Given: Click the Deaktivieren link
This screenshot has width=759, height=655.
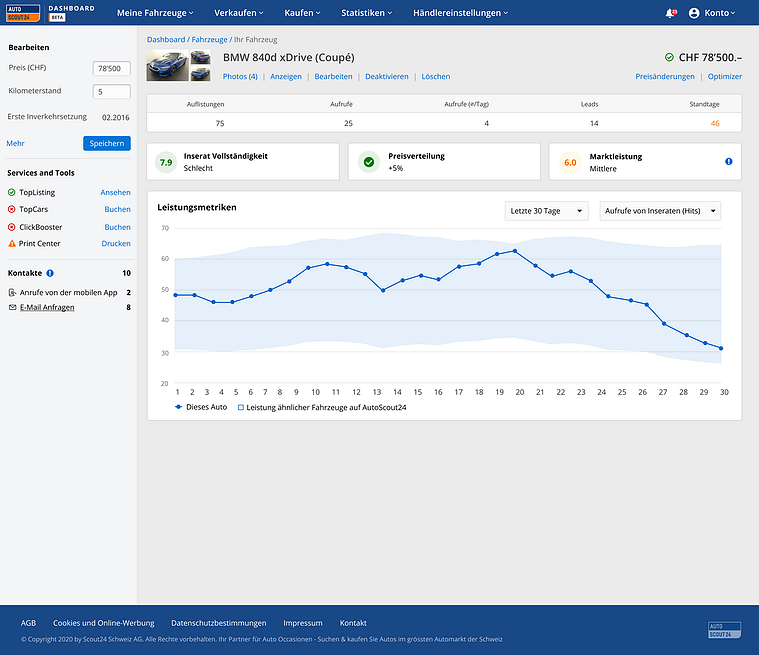Looking at the screenshot, I should pos(387,76).
